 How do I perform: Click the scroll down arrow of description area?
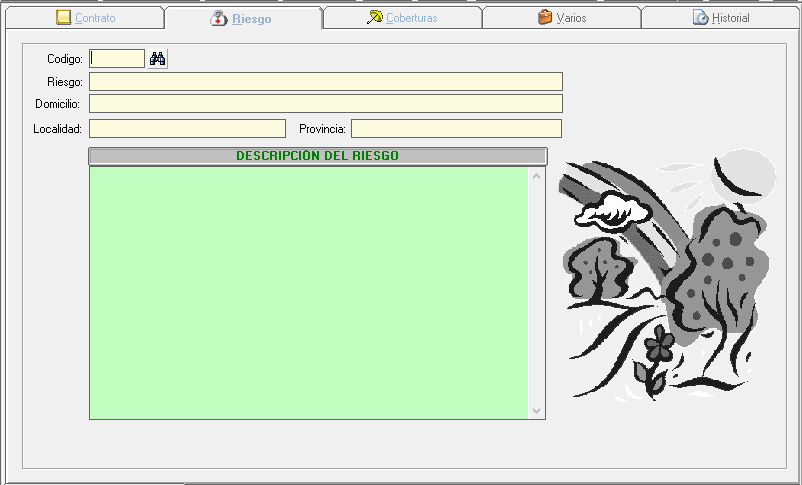537,410
